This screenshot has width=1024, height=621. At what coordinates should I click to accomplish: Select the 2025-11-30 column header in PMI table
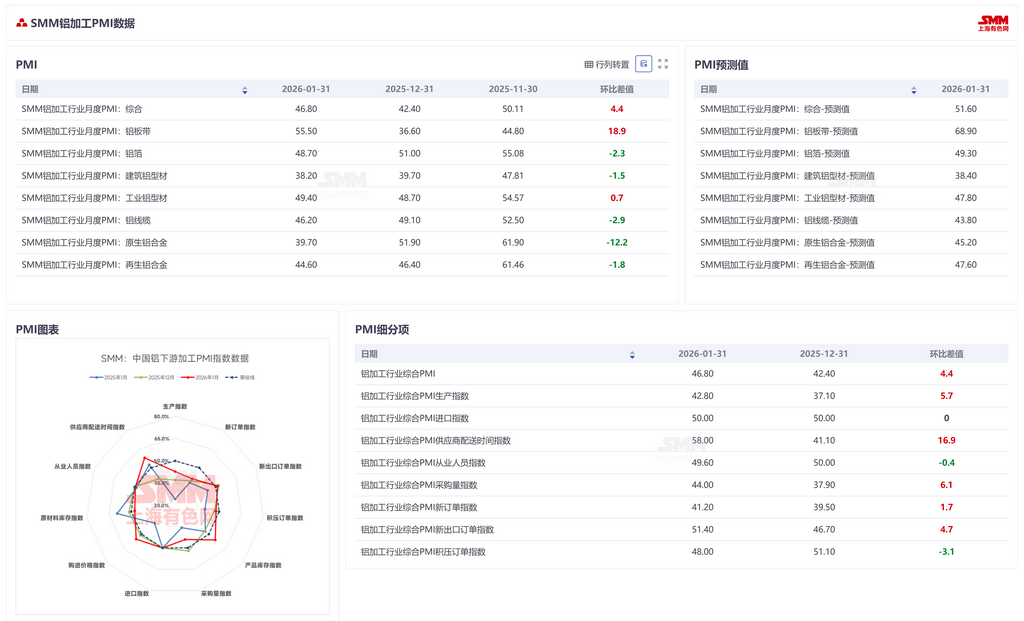(x=513, y=89)
